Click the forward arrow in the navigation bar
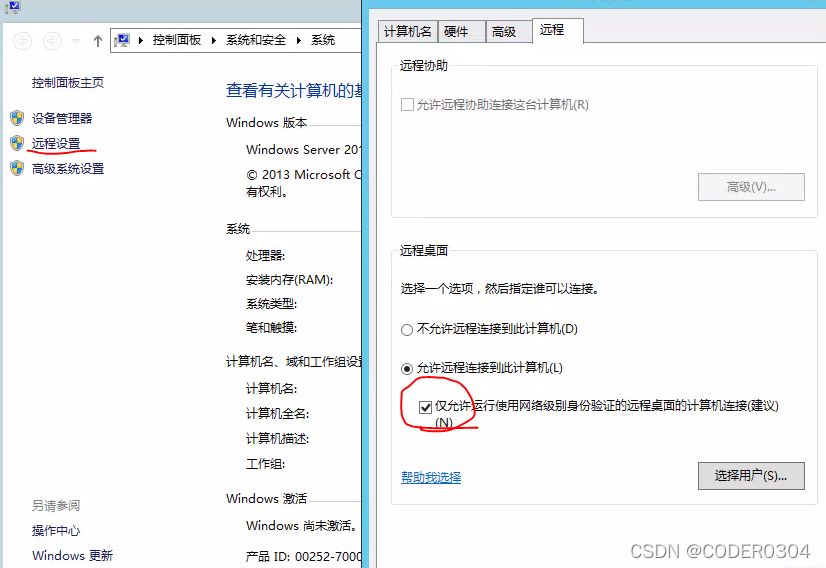This screenshot has height=568, width=826. (x=52, y=41)
